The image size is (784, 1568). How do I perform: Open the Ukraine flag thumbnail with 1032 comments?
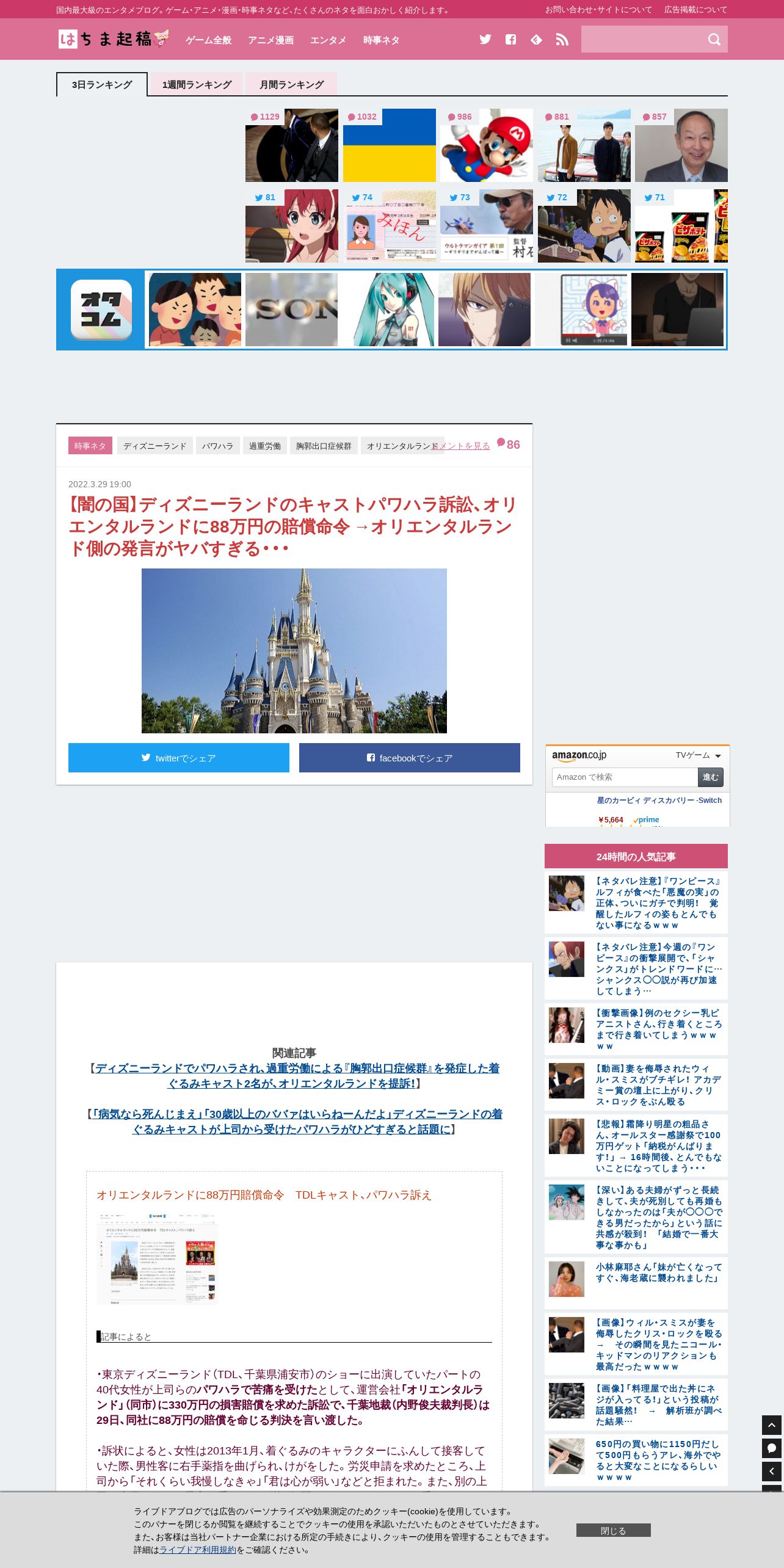pyautogui.click(x=390, y=145)
